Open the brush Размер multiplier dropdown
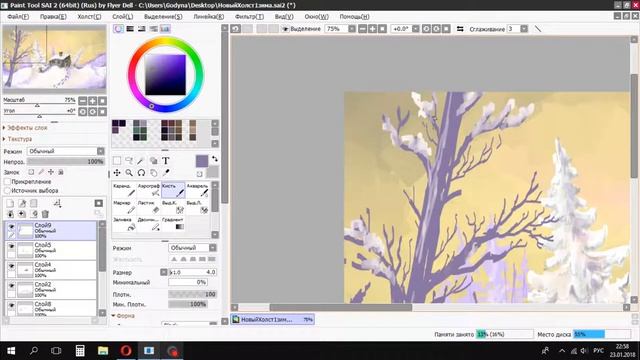 [164, 272]
